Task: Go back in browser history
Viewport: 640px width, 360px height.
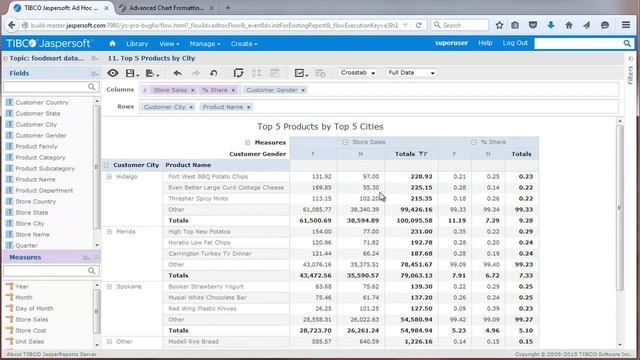Action: click(x=11, y=25)
